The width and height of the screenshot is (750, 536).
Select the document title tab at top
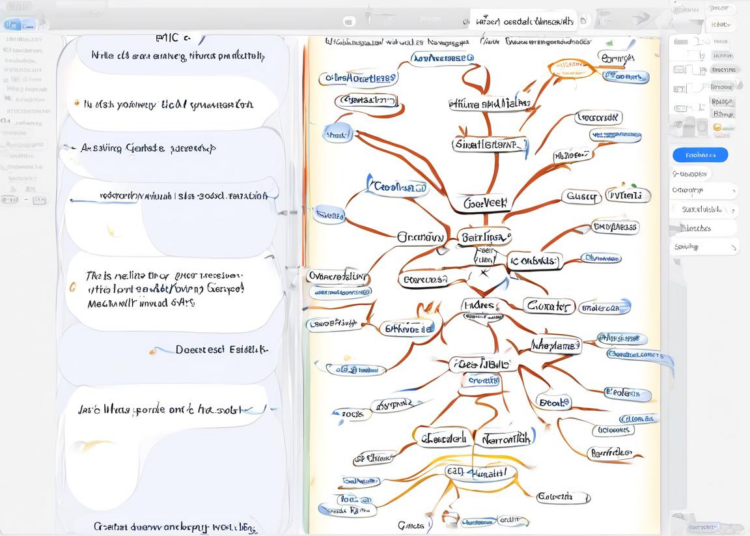tap(524, 20)
